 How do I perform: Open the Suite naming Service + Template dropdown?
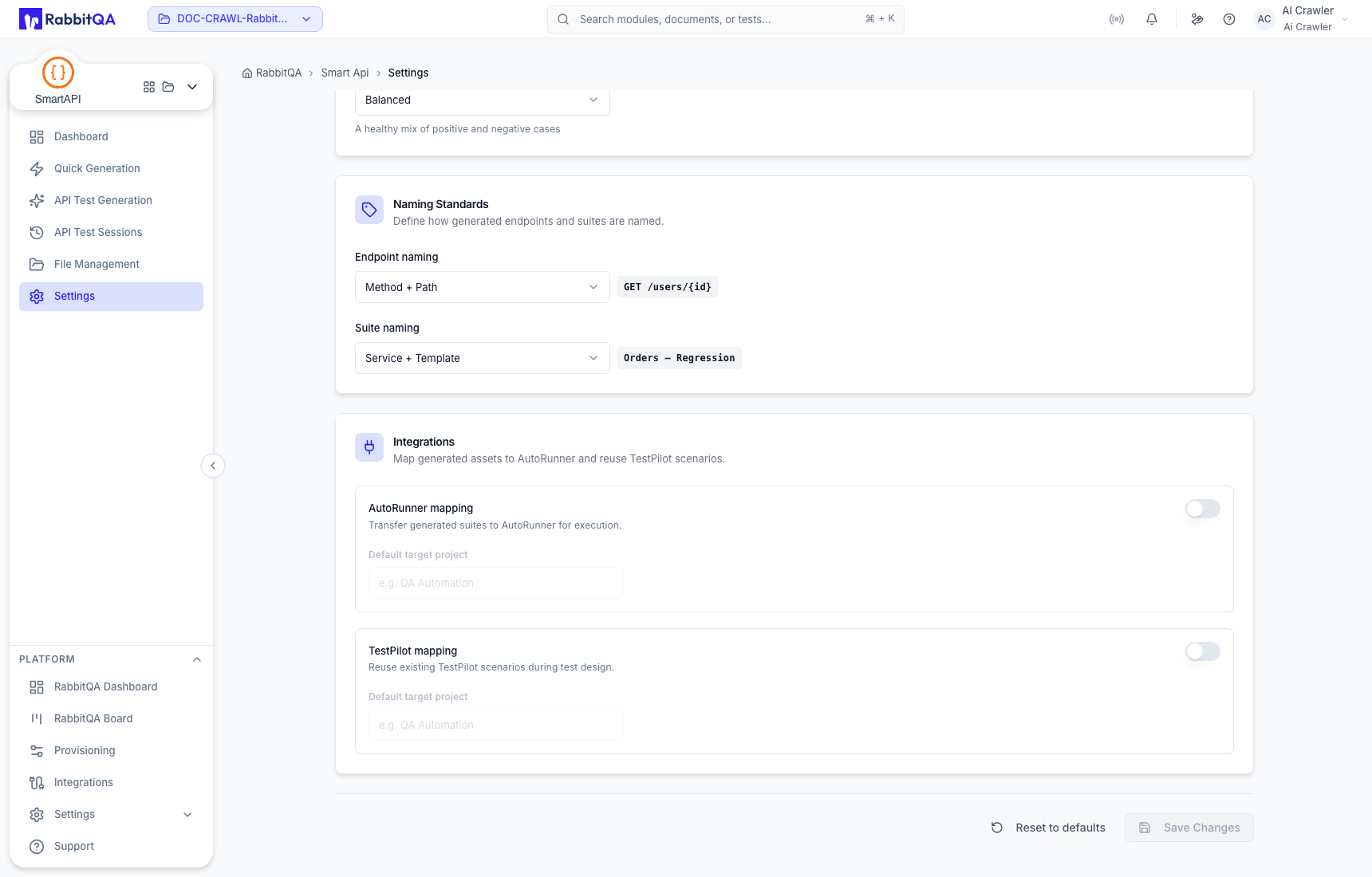point(483,358)
